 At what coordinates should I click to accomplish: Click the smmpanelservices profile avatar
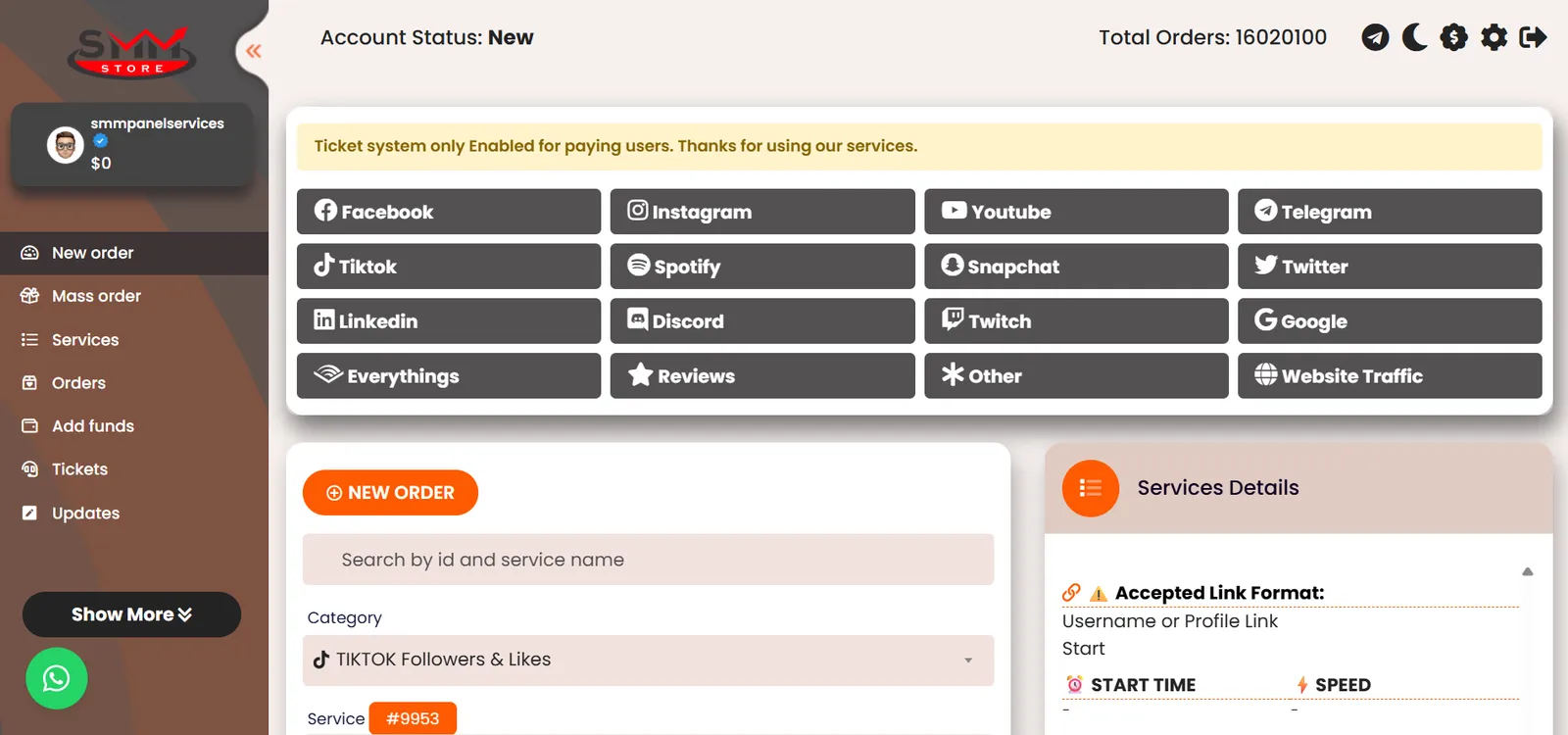pos(66,145)
